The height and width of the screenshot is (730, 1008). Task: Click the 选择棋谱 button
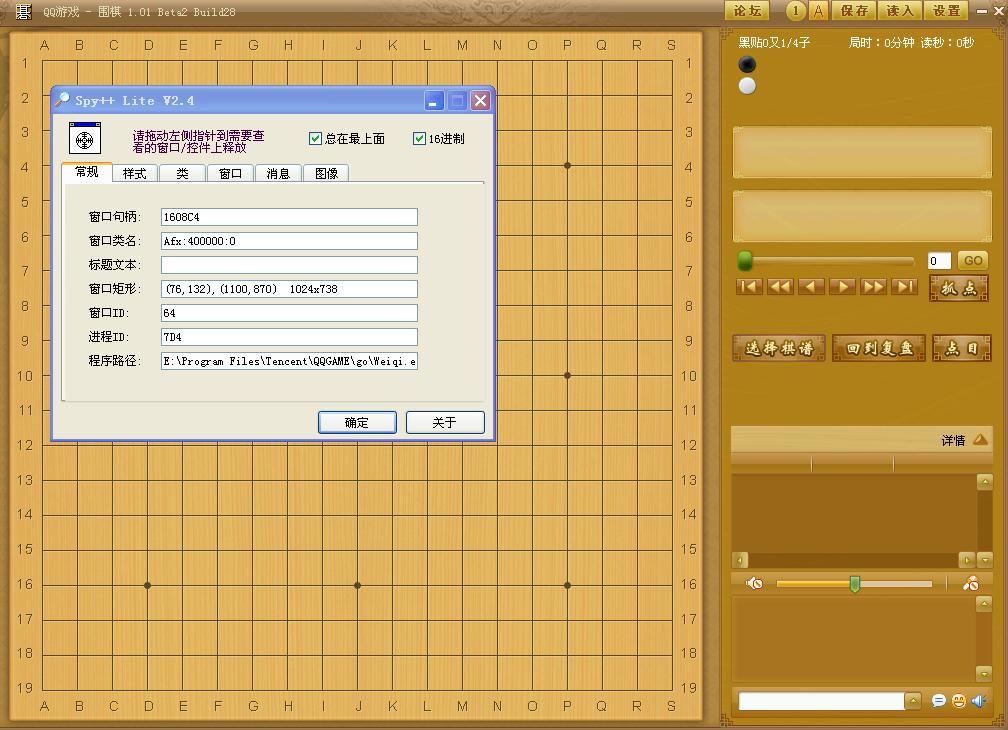[x=779, y=348]
